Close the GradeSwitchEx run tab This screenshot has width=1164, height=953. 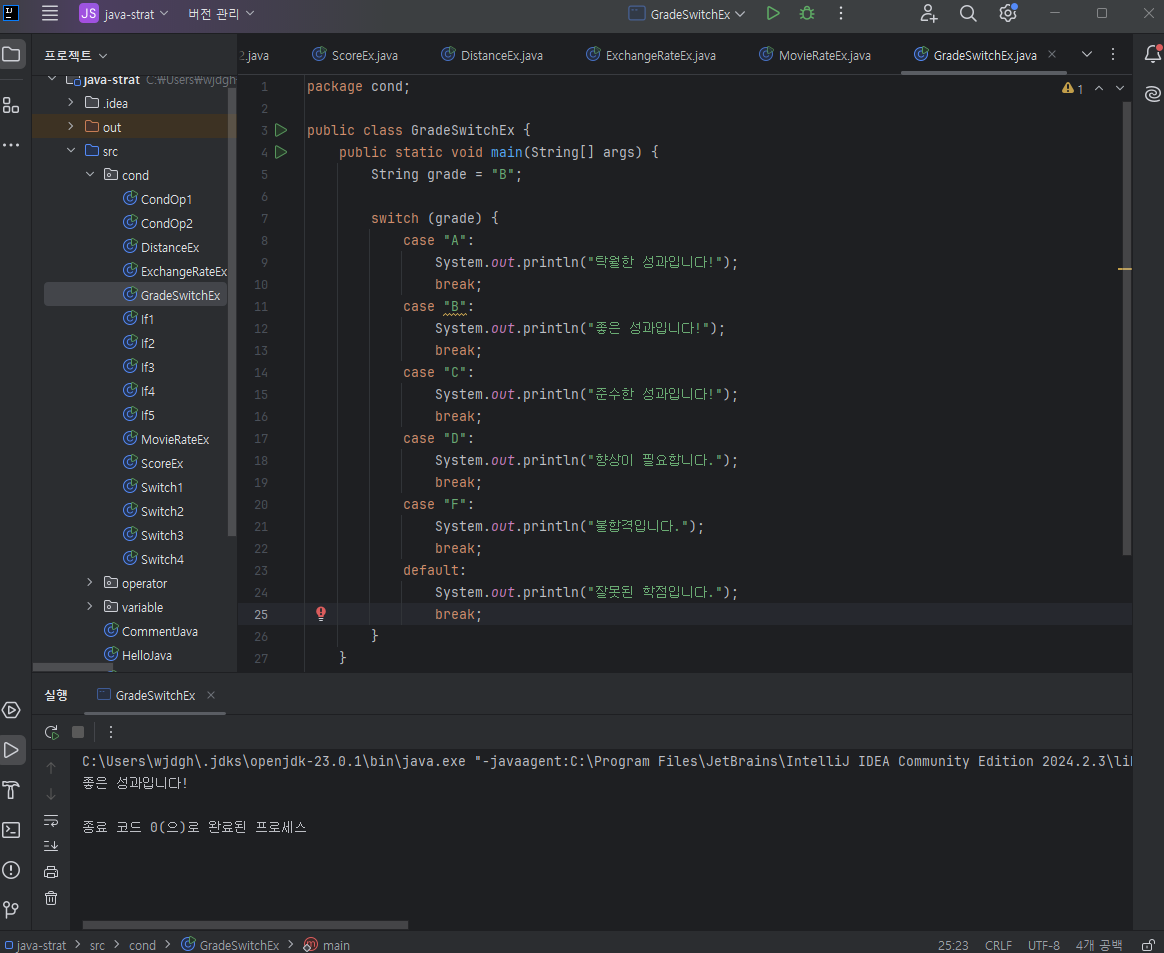(x=211, y=695)
